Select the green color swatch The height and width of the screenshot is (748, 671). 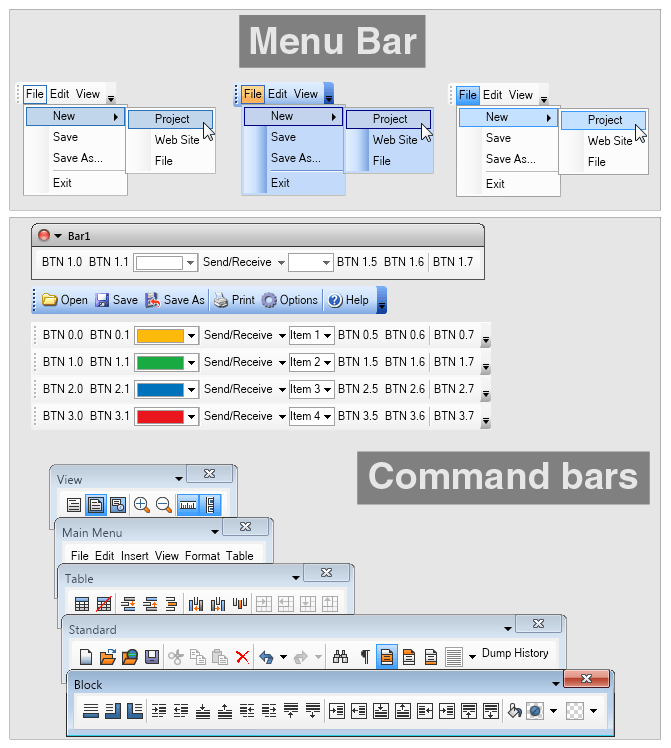coord(159,362)
